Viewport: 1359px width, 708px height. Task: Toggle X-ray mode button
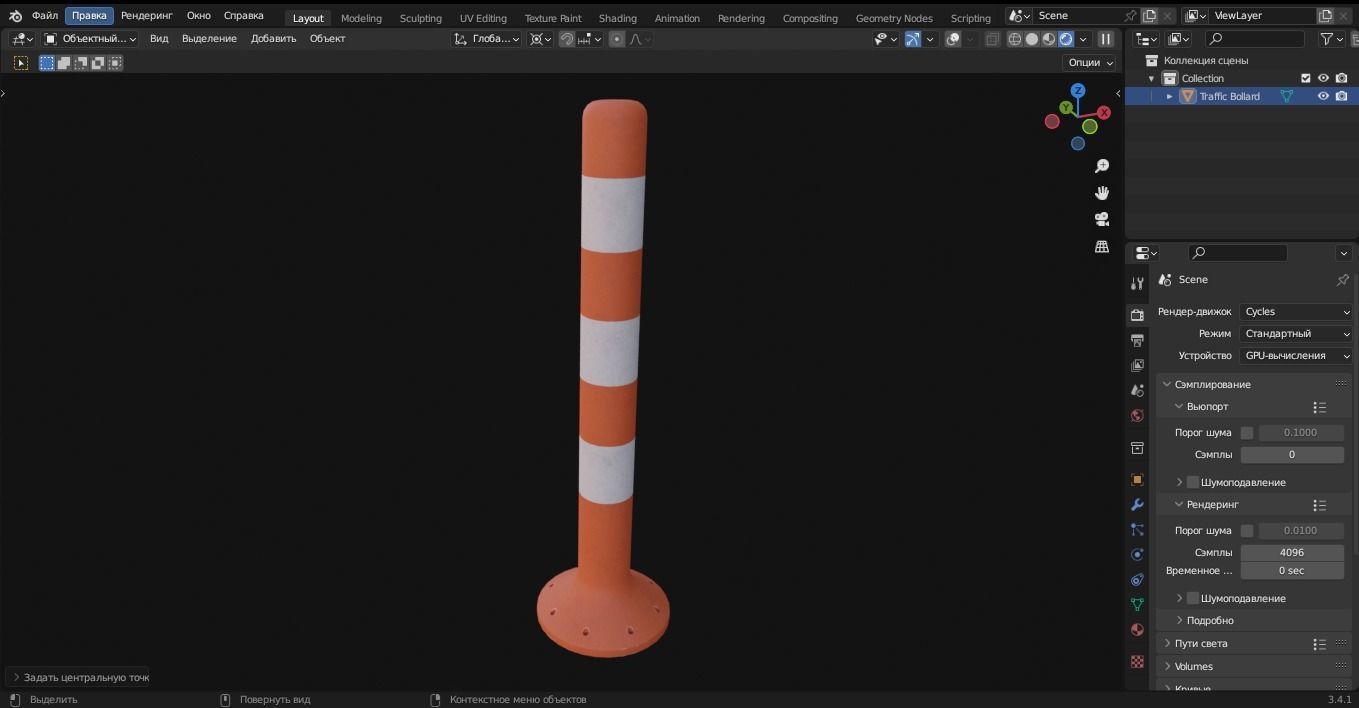[x=992, y=39]
